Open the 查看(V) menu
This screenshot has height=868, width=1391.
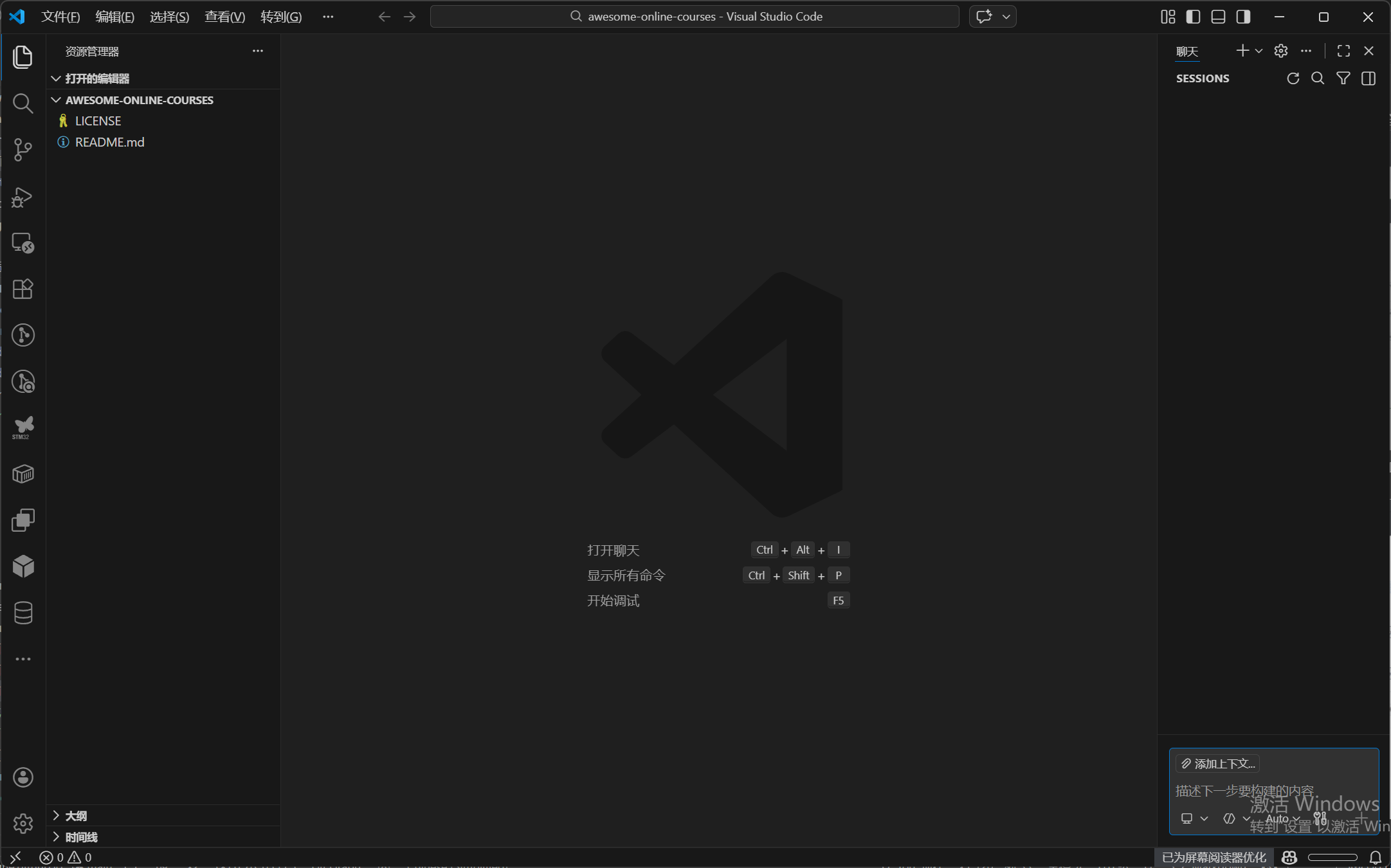tap(223, 17)
